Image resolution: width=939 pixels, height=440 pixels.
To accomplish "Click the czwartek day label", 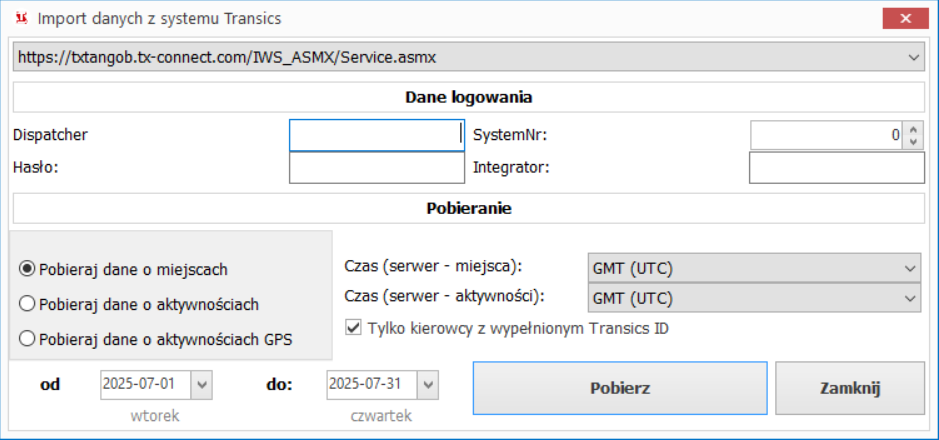I will pos(381,416).
